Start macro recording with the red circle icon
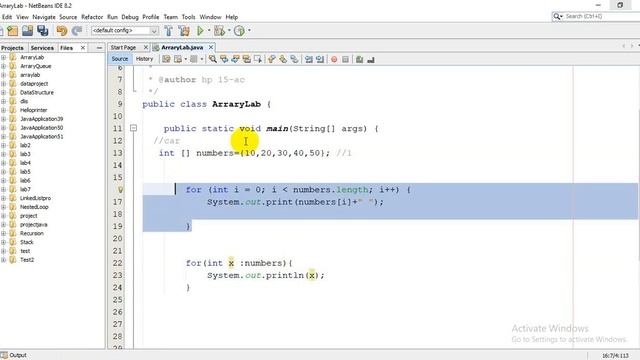This screenshot has height=360, width=640. (334, 60)
